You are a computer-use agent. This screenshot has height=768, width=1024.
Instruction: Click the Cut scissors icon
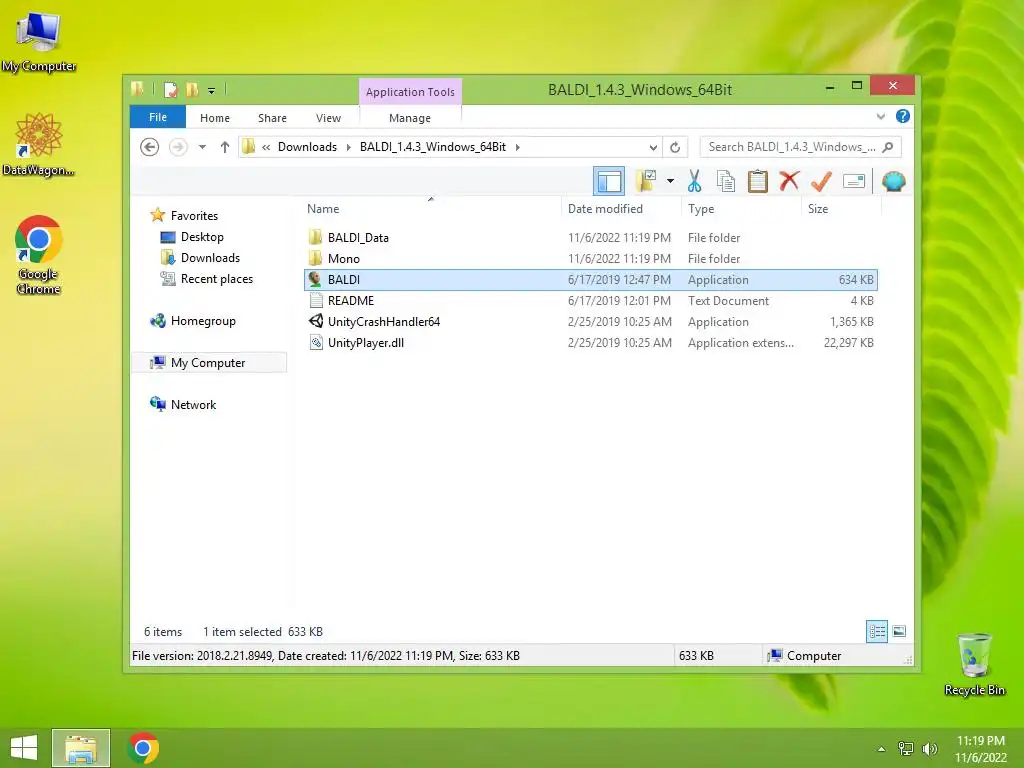694,181
